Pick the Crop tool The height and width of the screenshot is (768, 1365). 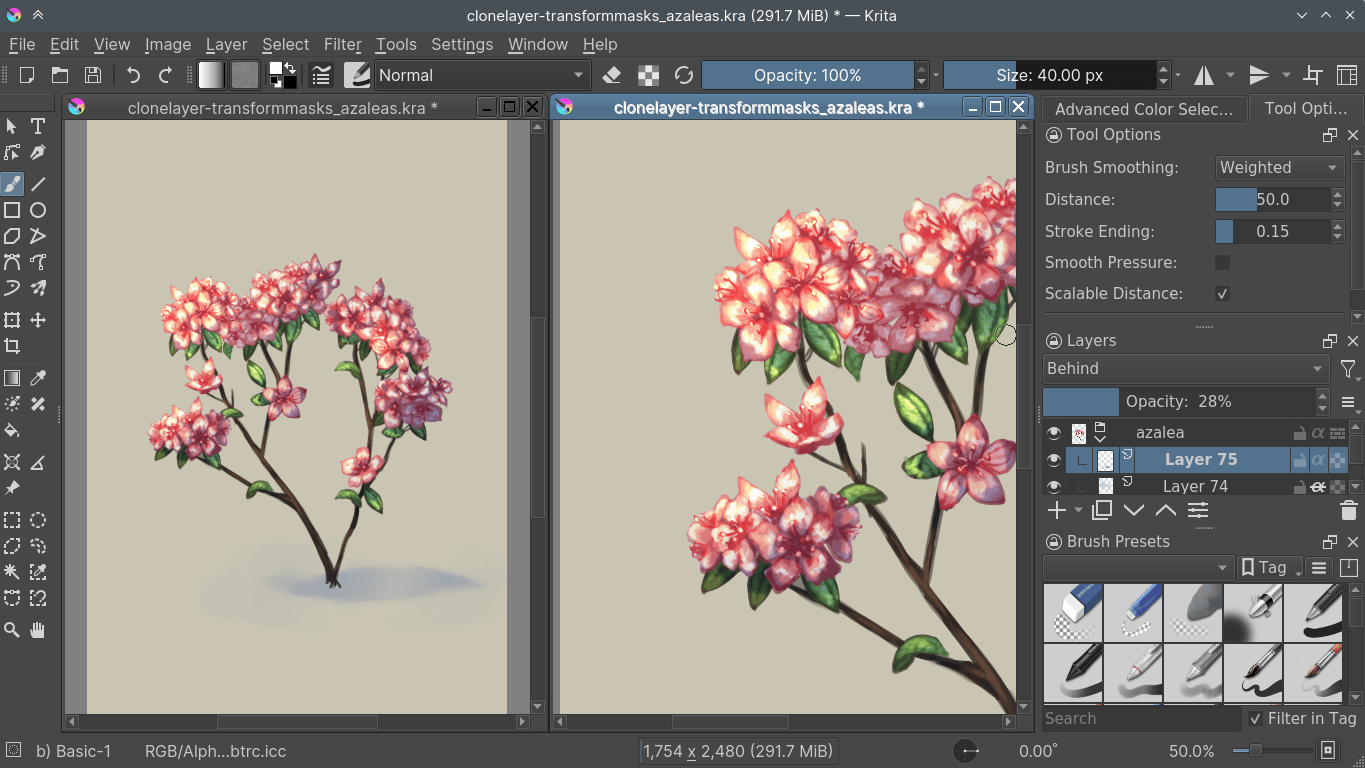point(12,346)
